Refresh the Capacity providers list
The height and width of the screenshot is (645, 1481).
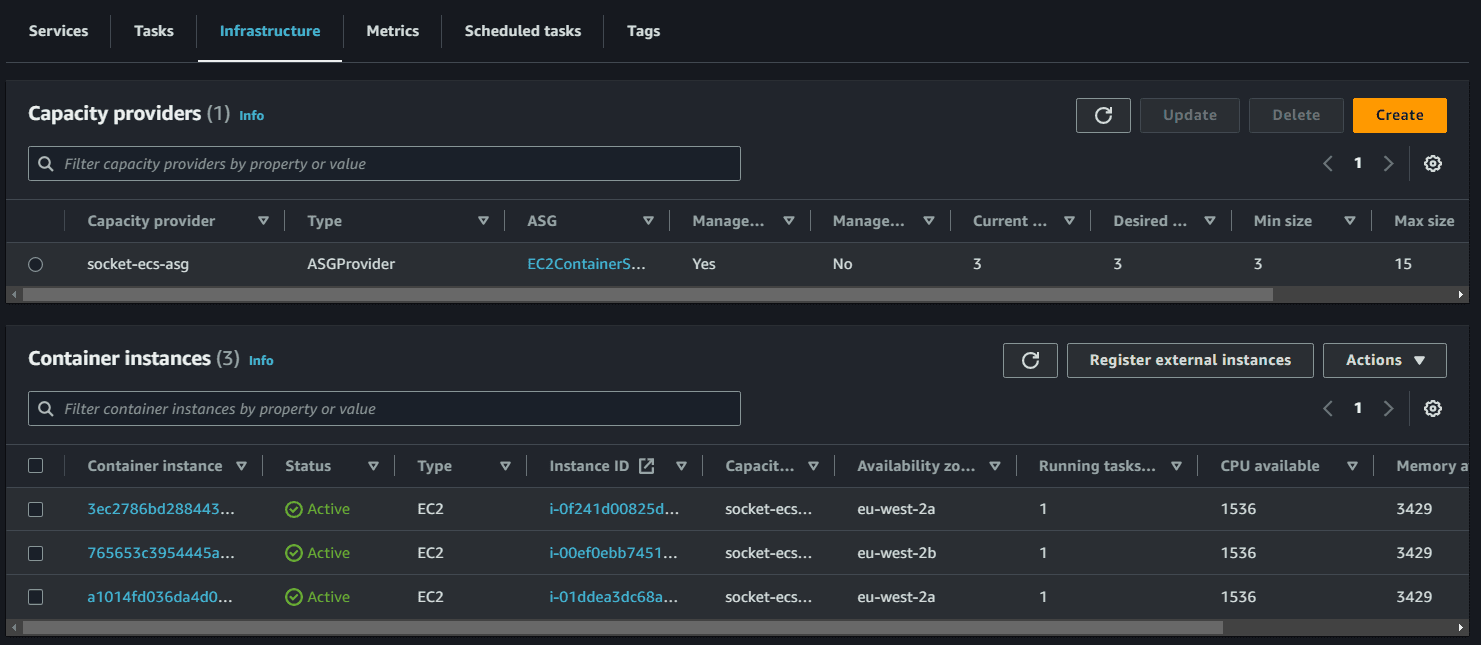[x=1103, y=115]
